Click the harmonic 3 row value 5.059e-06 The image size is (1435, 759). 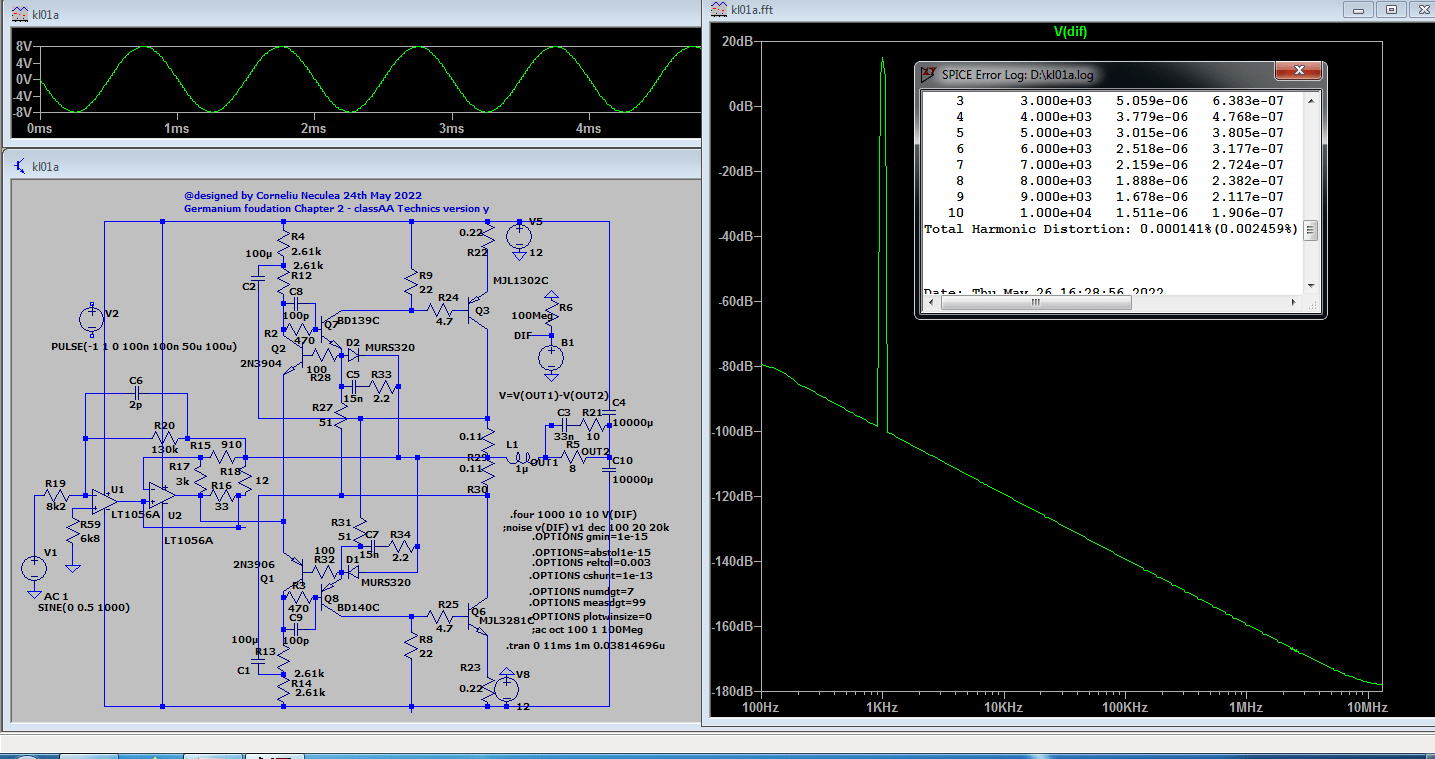(x=1152, y=101)
